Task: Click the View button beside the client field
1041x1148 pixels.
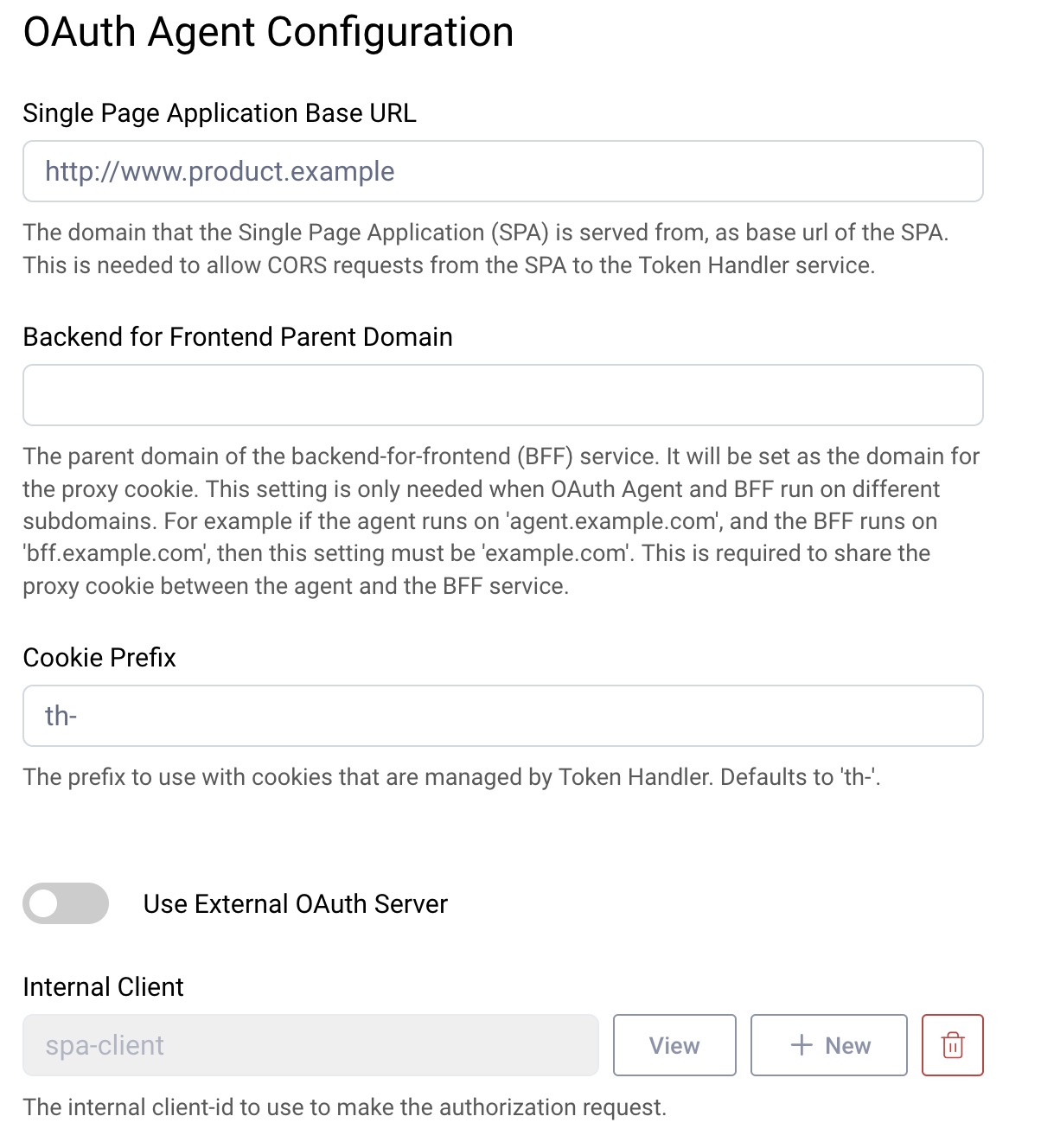Action: [x=674, y=1045]
